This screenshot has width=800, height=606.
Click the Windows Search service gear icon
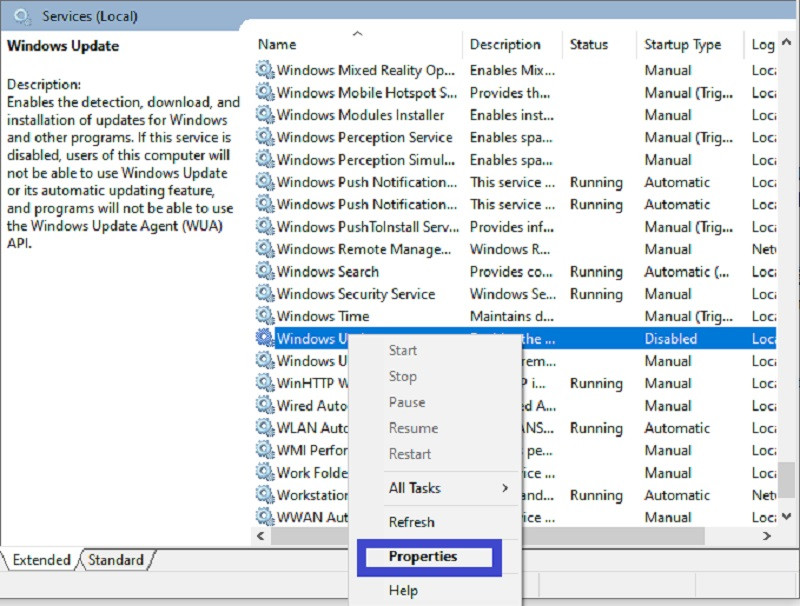pos(264,271)
